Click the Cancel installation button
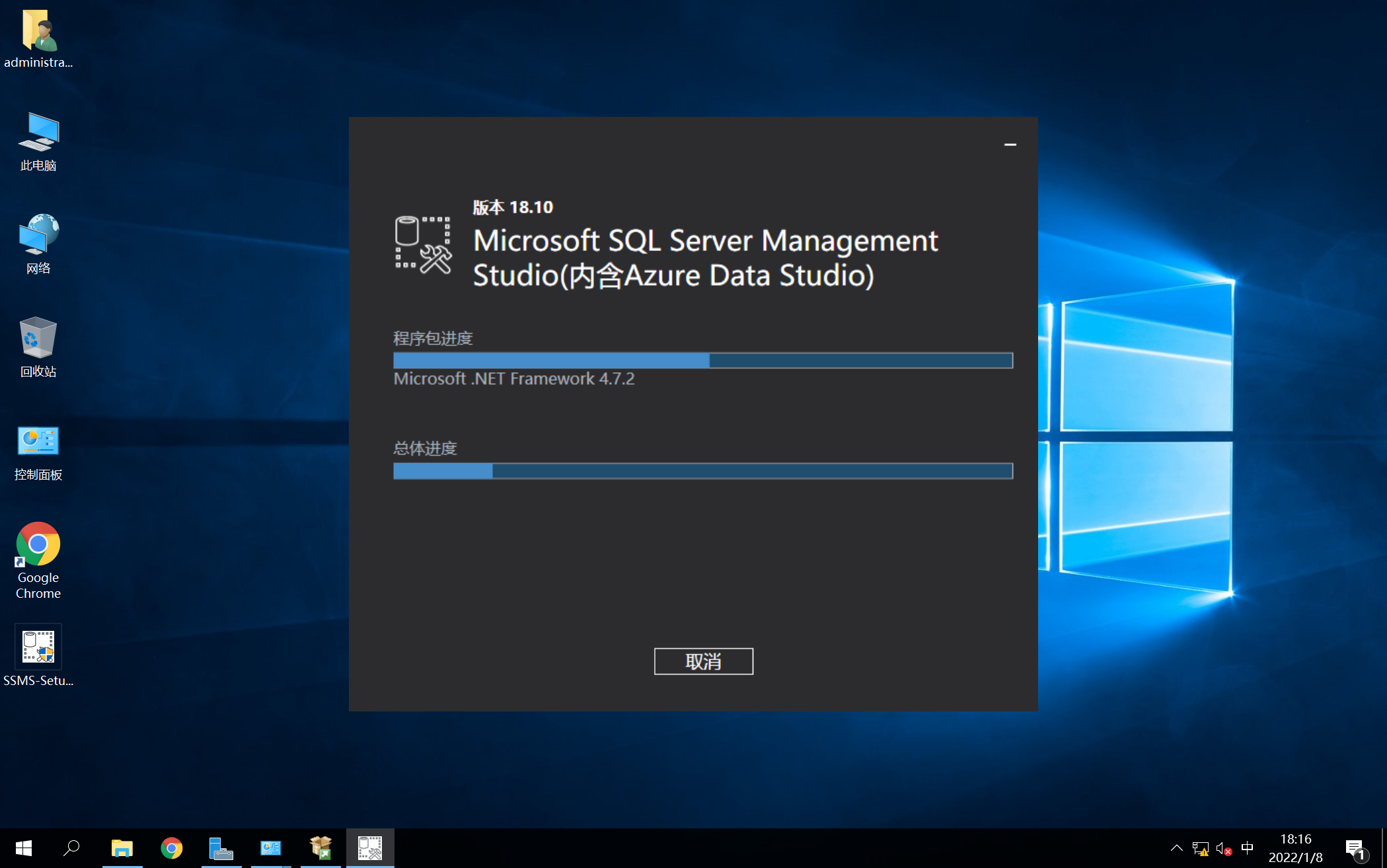 point(703,660)
